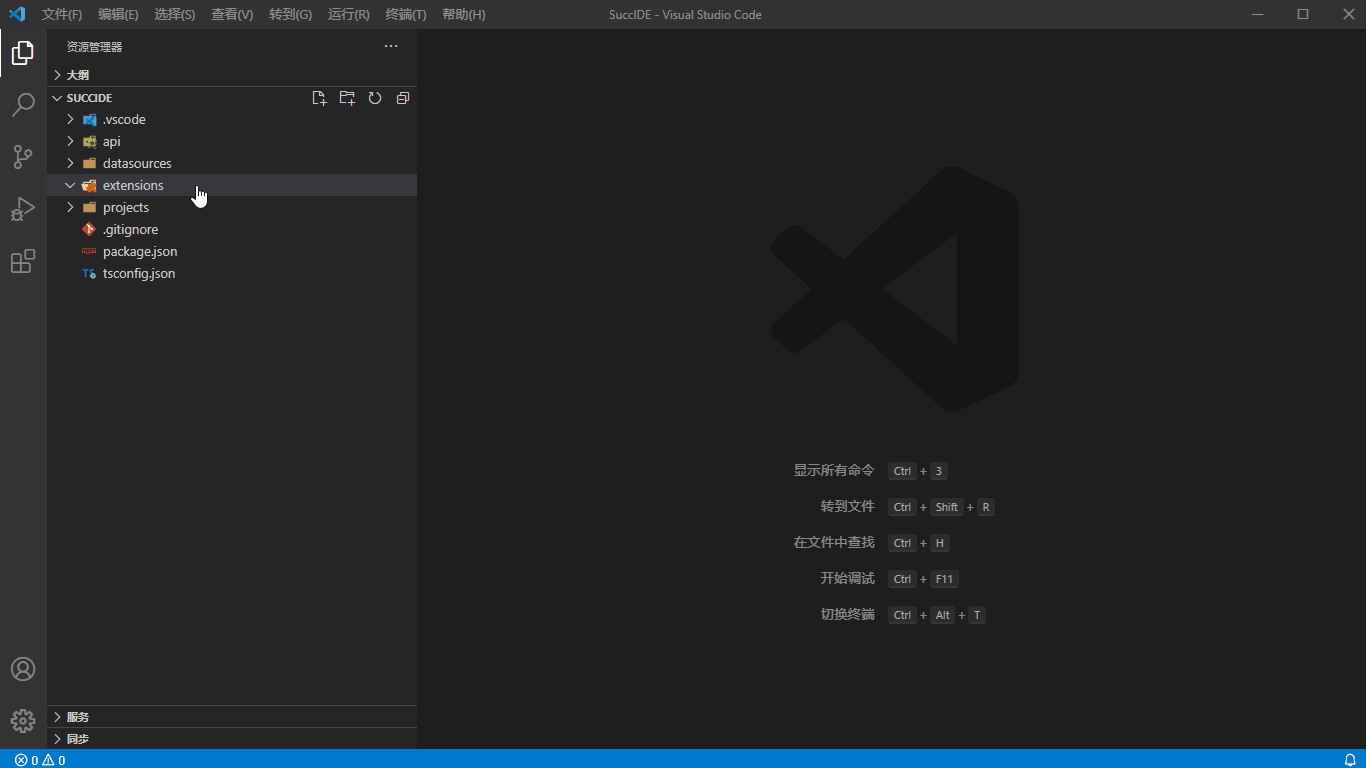Expand the api folder
The width and height of the screenshot is (1366, 768).
tap(111, 142)
